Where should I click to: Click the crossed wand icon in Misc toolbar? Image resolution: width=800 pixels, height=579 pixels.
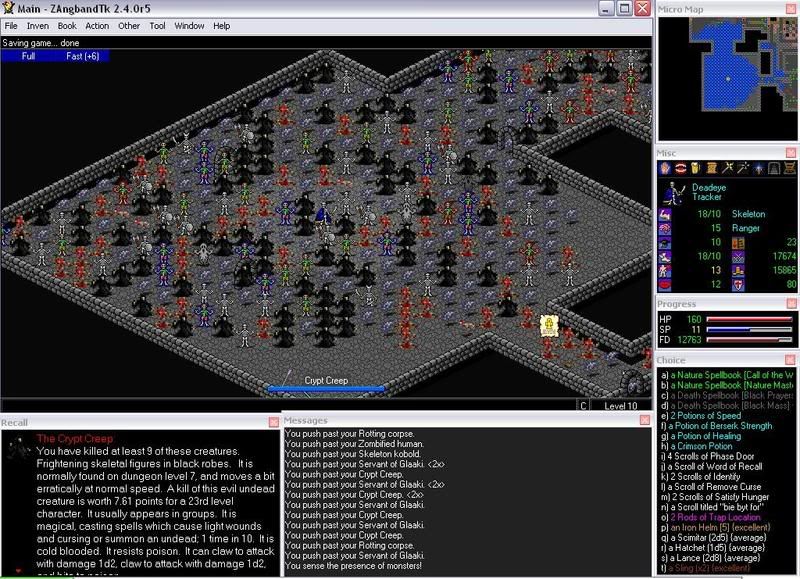point(727,168)
